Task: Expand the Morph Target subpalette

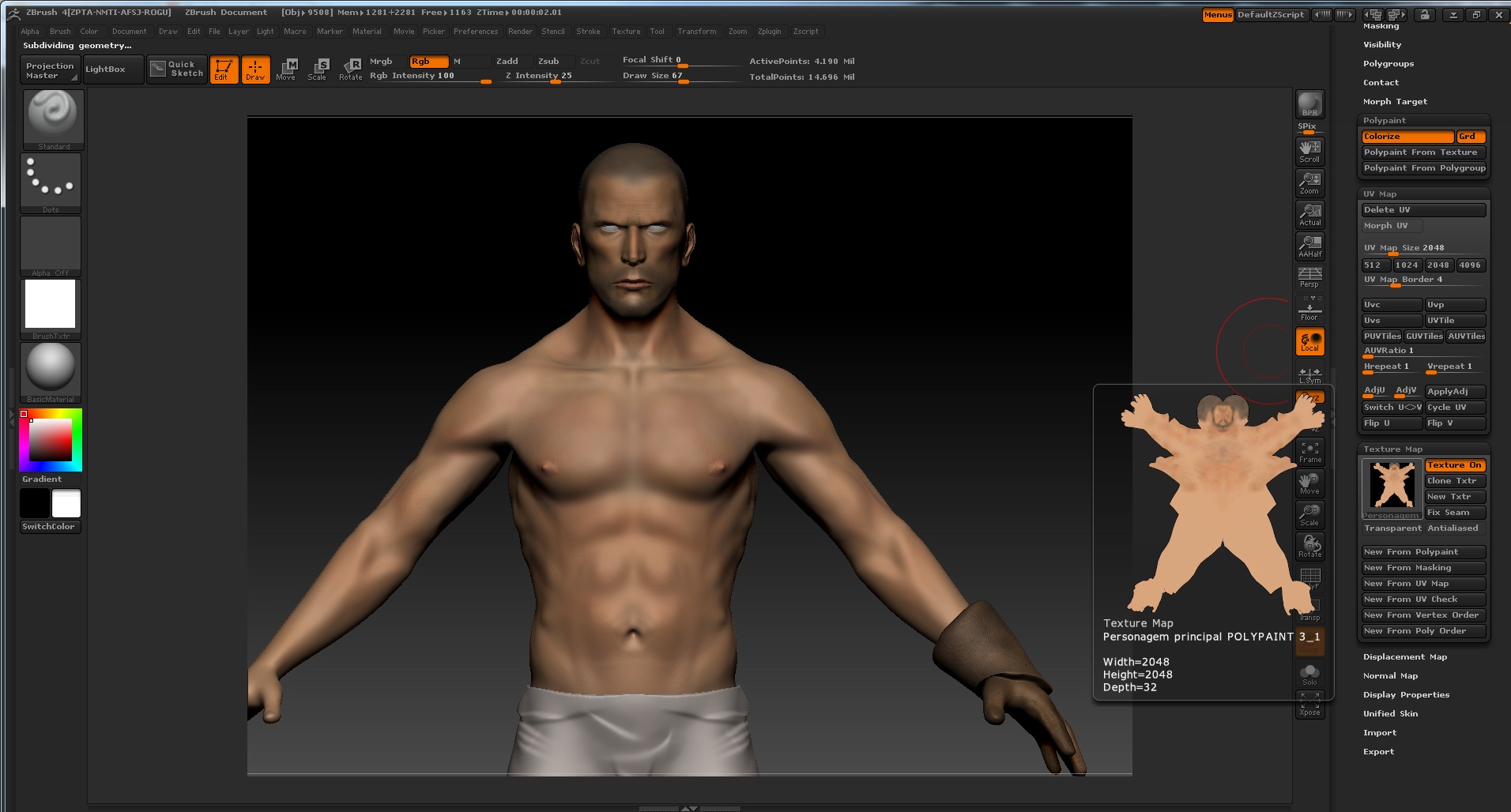Action: (1395, 102)
